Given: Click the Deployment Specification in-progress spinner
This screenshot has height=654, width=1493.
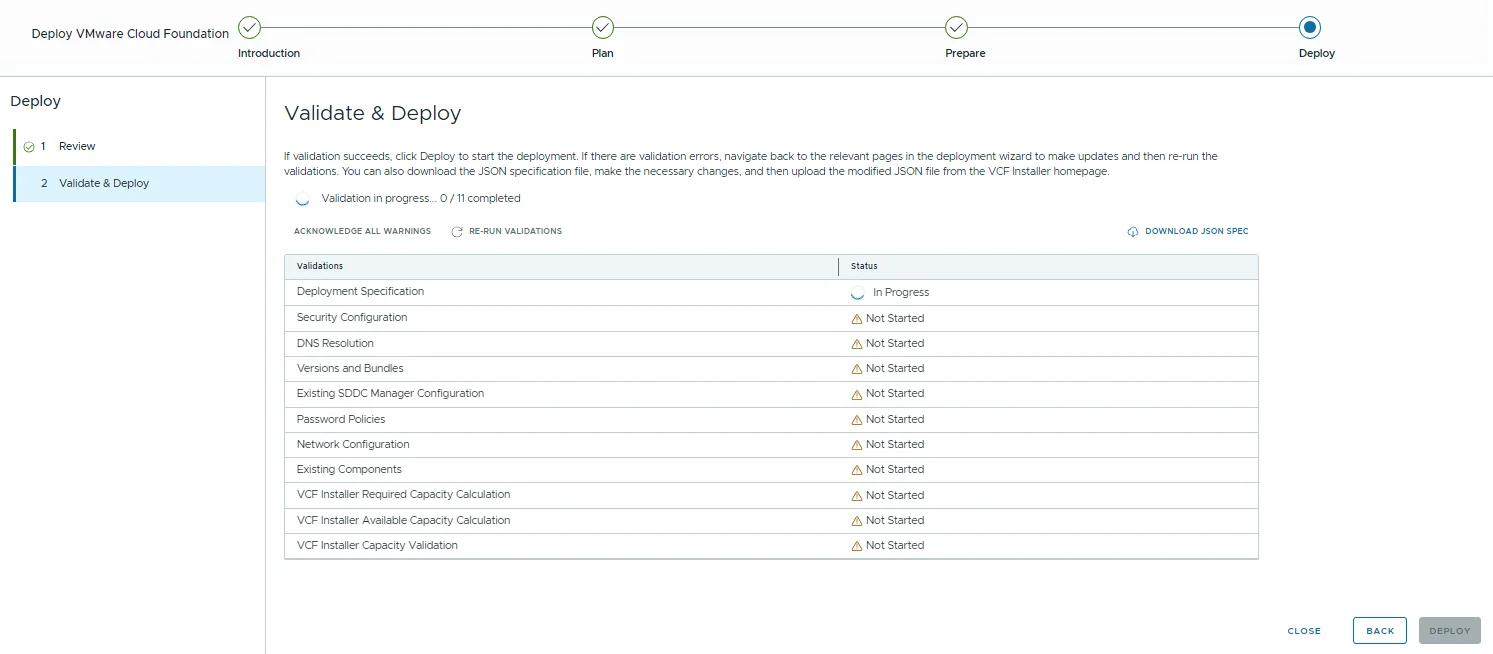Looking at the screenshot, I should [x=857, y=293].
